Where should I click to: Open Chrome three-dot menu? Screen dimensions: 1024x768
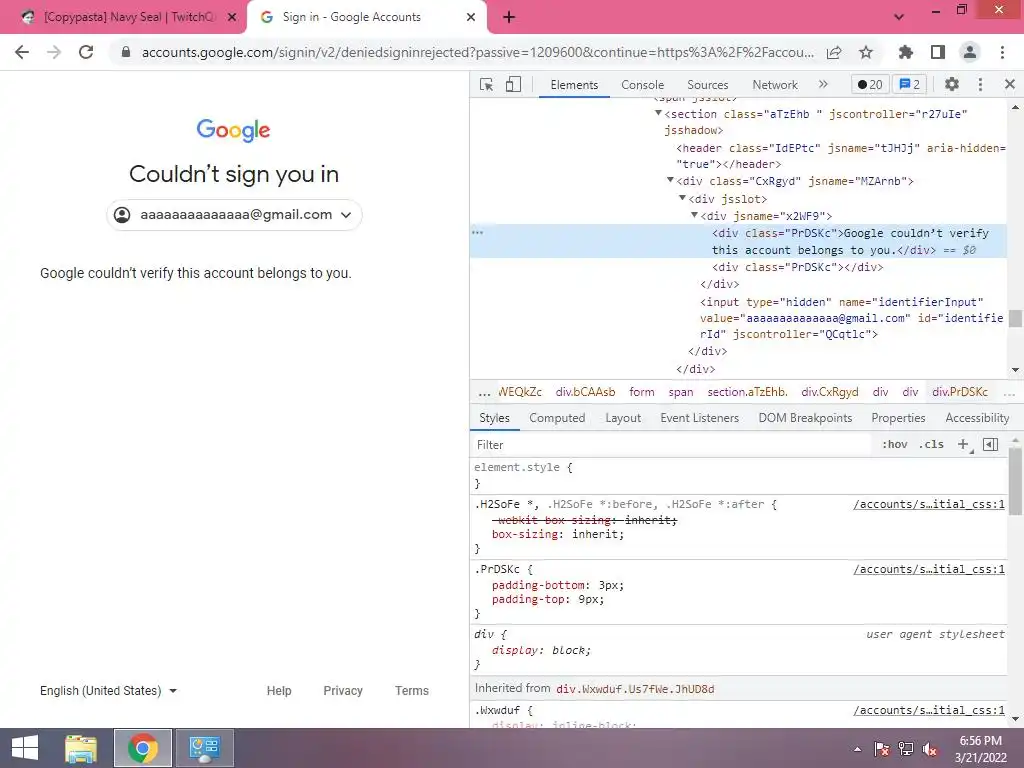(1002, 52)
